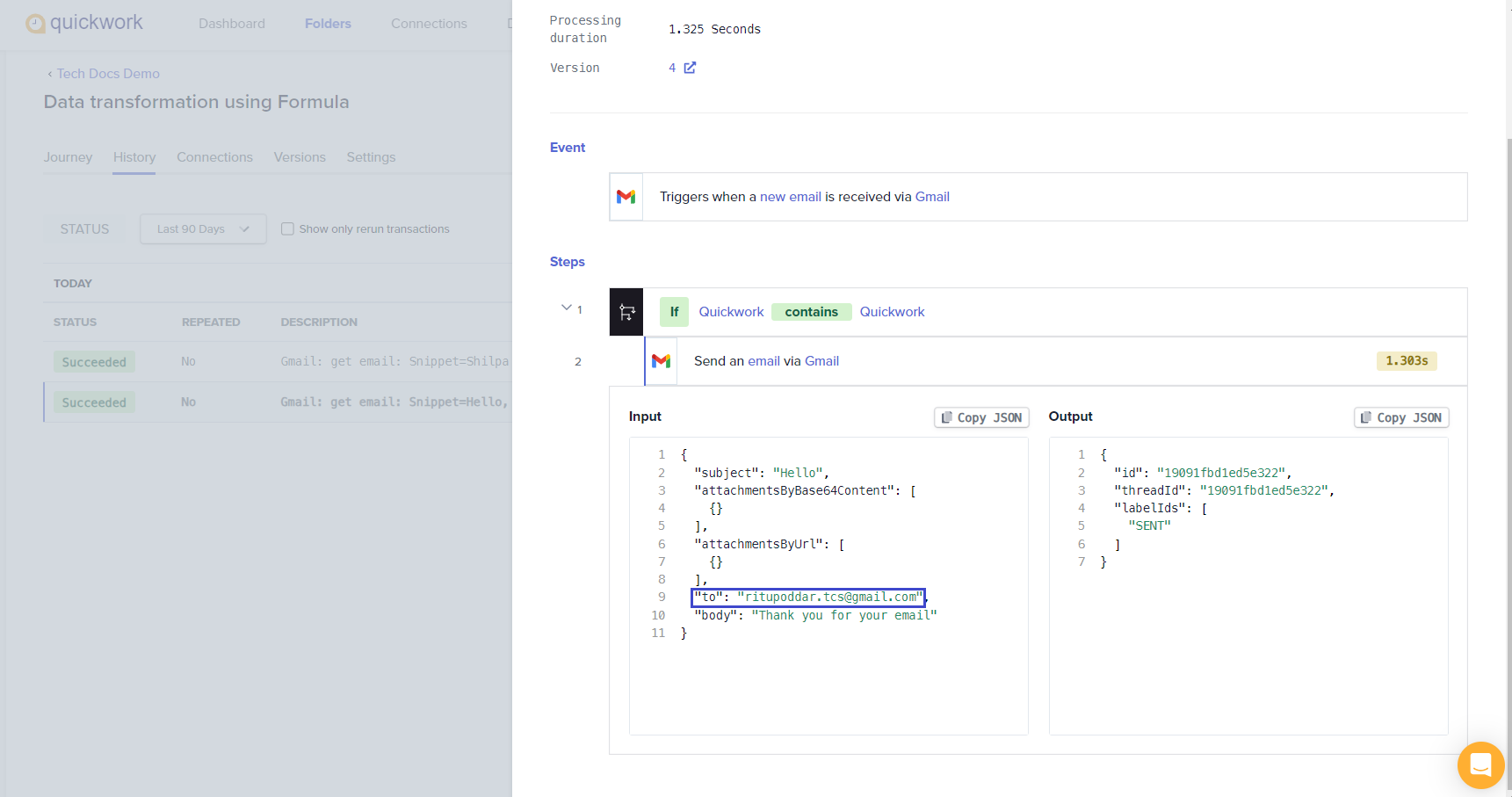The width and height of the screenshot is (1512, 797).
Task: Click the 'contains' operator badge
Action: tap(812, 312)
